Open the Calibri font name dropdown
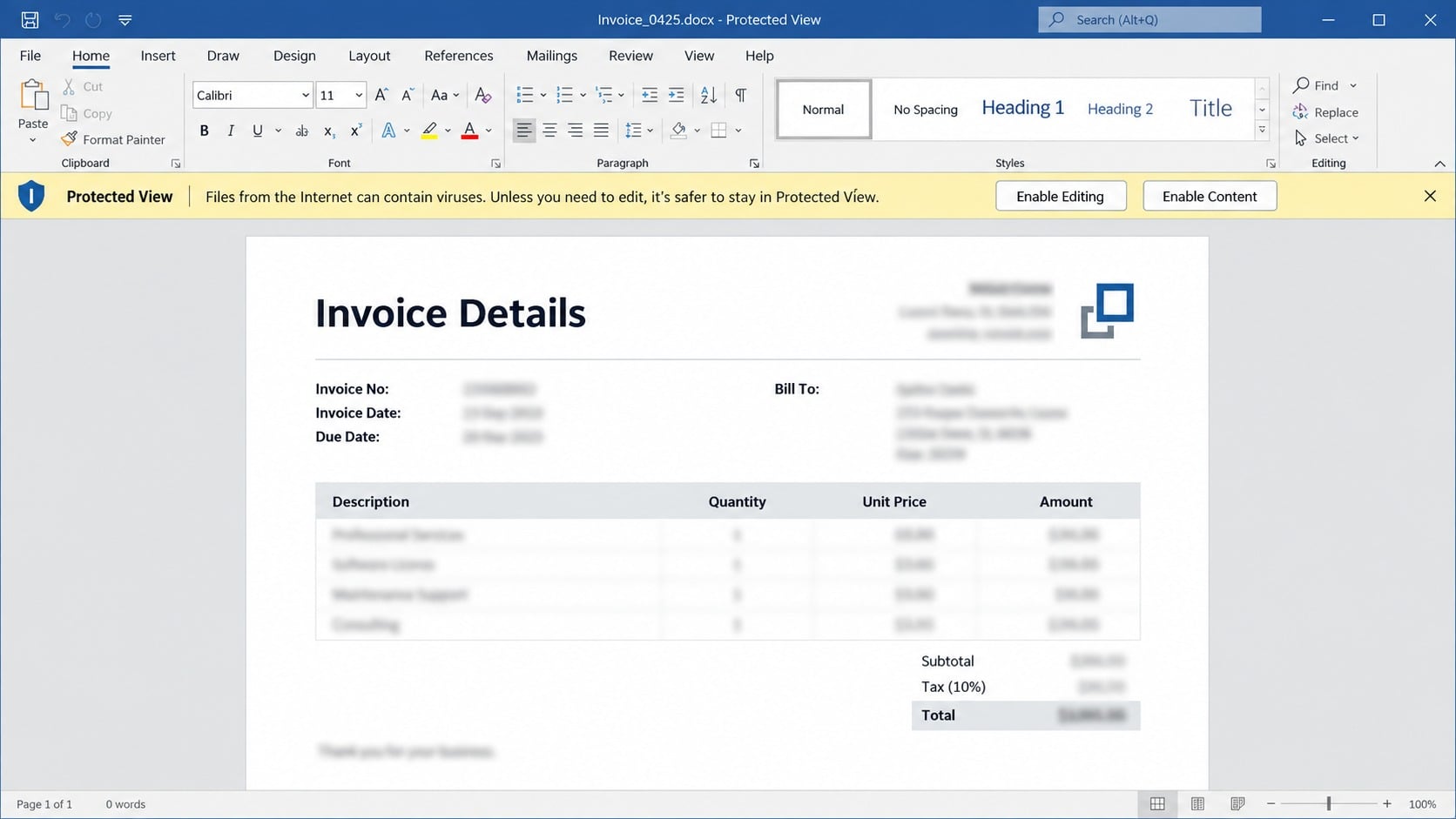Viewport: 1456px width, 819px height. [x=305, y=95]
